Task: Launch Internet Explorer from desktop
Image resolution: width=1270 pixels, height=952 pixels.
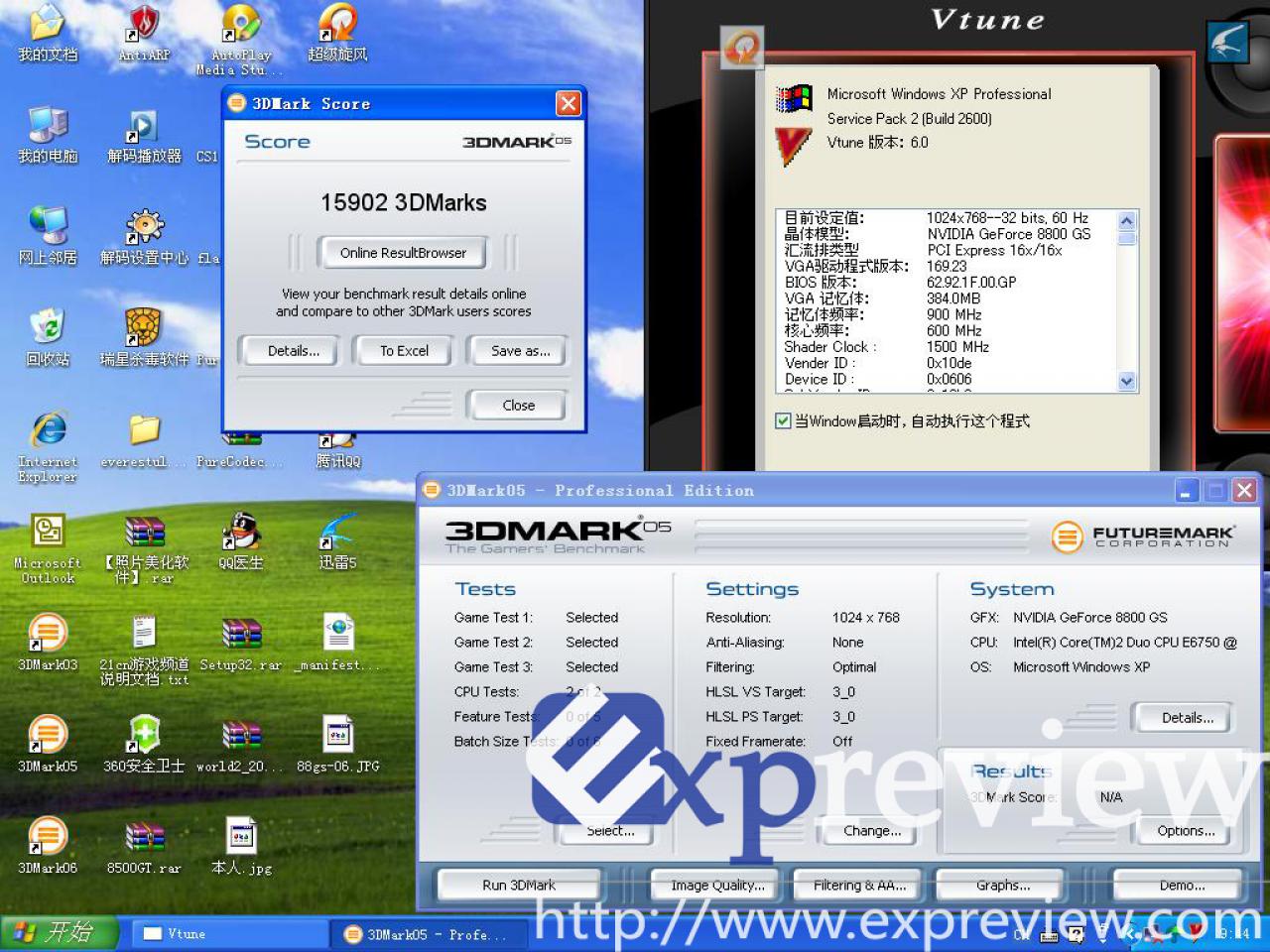Action: click(x=47, y=446)
